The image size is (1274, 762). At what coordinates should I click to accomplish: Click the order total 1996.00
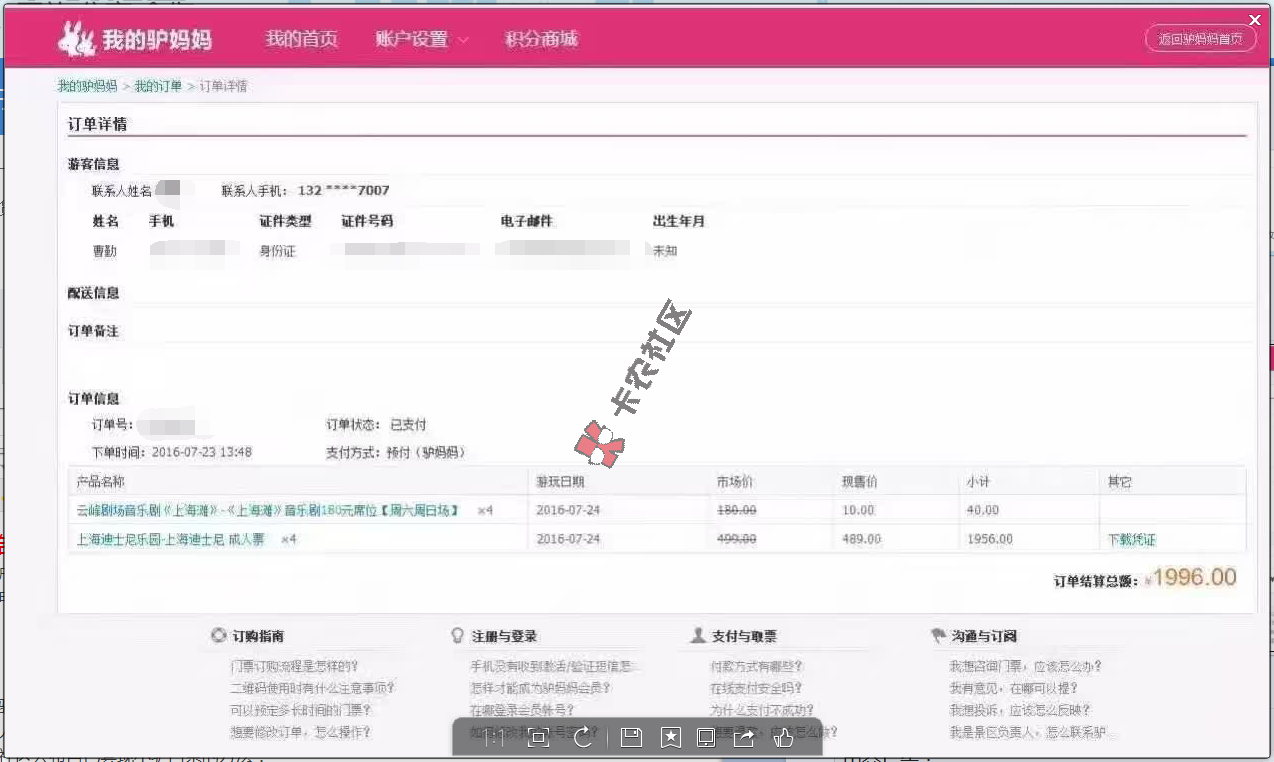coord(1195,577)
